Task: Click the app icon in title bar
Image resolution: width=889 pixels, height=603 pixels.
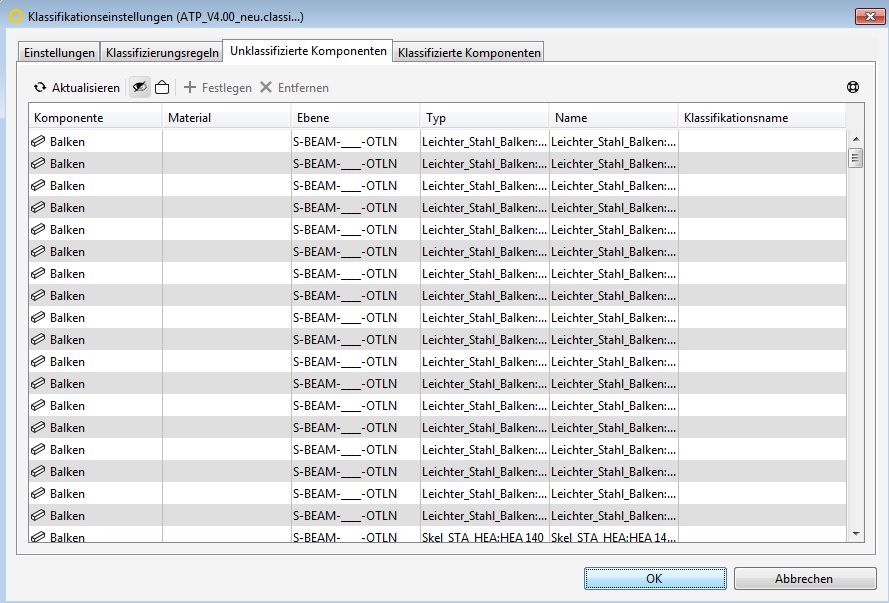Action: tap(15, 17)
